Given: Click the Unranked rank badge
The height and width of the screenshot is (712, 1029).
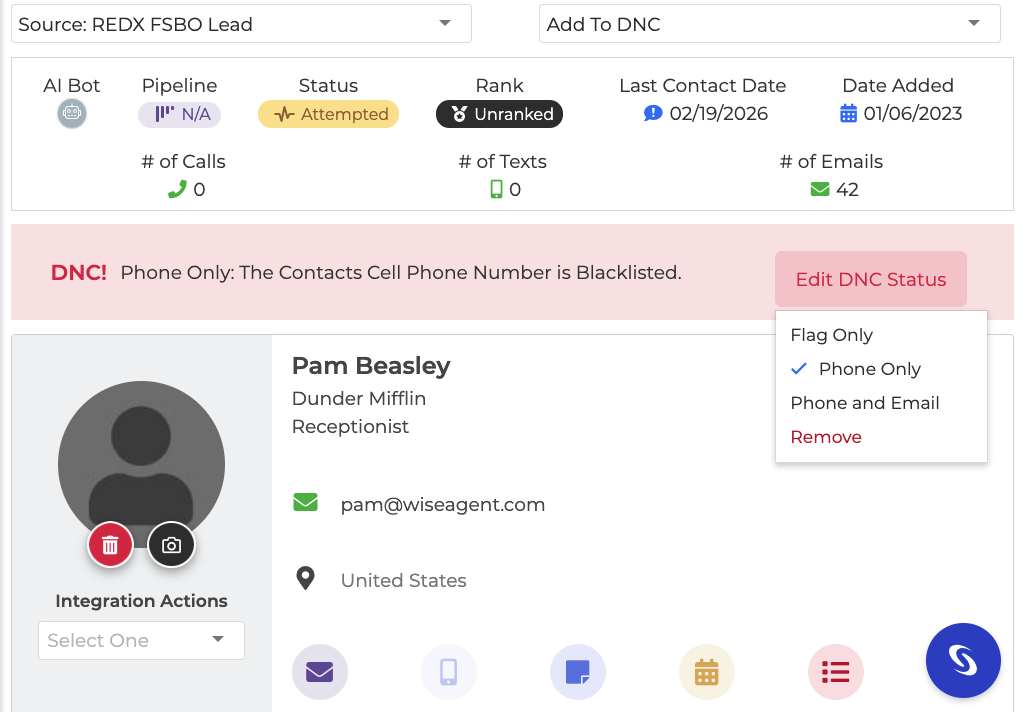Looking at the screenshot, I should click(499, 114).
